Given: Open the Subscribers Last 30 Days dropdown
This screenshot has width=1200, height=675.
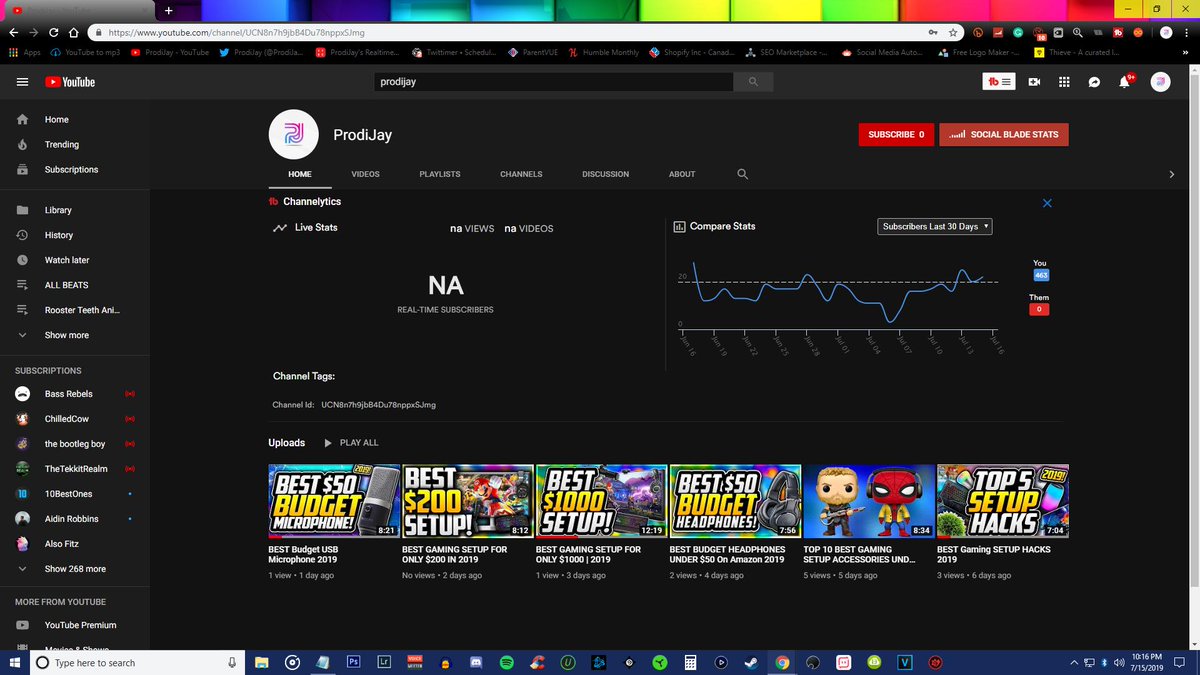Looking at the screenshot, I should (935, 227).
